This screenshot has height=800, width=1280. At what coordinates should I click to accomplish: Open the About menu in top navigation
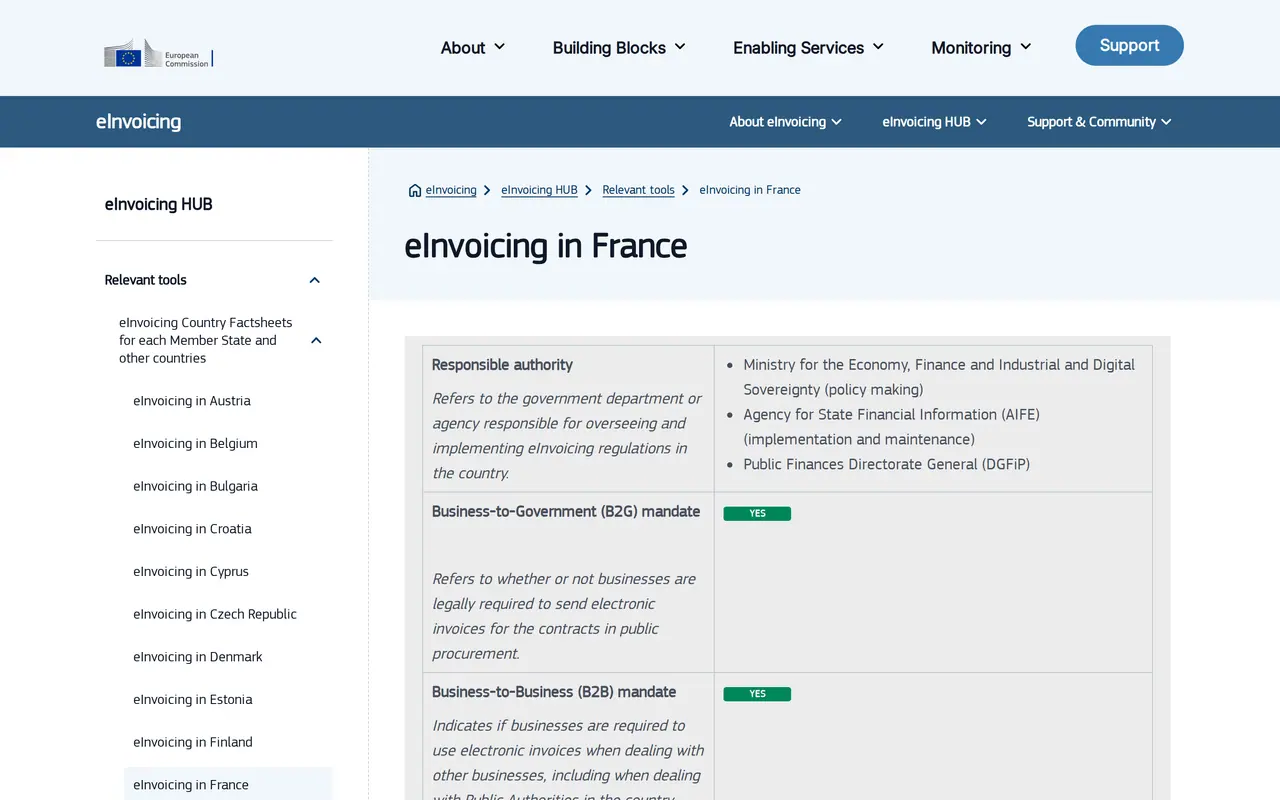[x=473, y=47]
